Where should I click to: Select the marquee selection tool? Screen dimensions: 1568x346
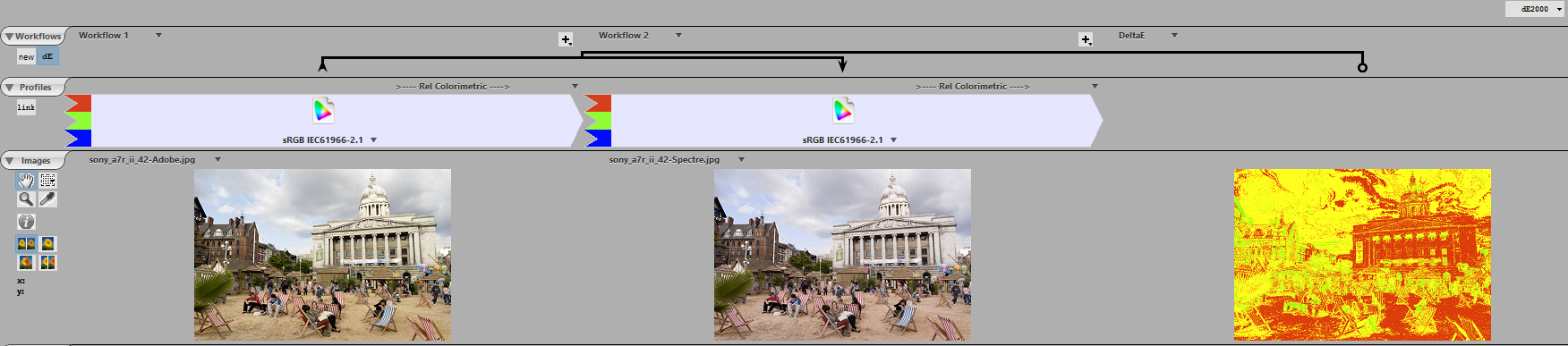click(47, 181)
